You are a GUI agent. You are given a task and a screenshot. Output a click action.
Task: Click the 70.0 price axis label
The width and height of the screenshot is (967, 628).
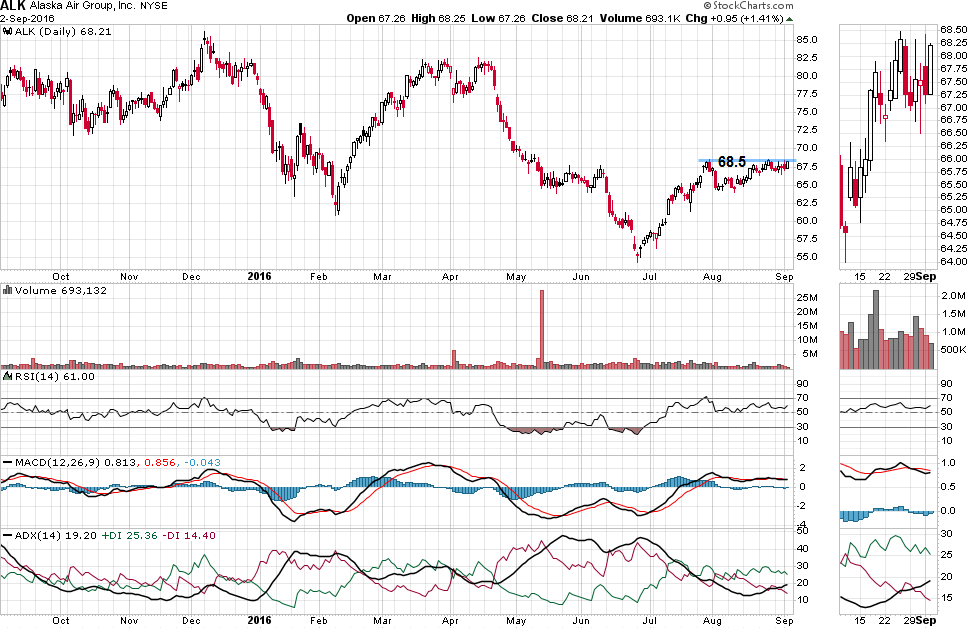click(x=807, y=148)
